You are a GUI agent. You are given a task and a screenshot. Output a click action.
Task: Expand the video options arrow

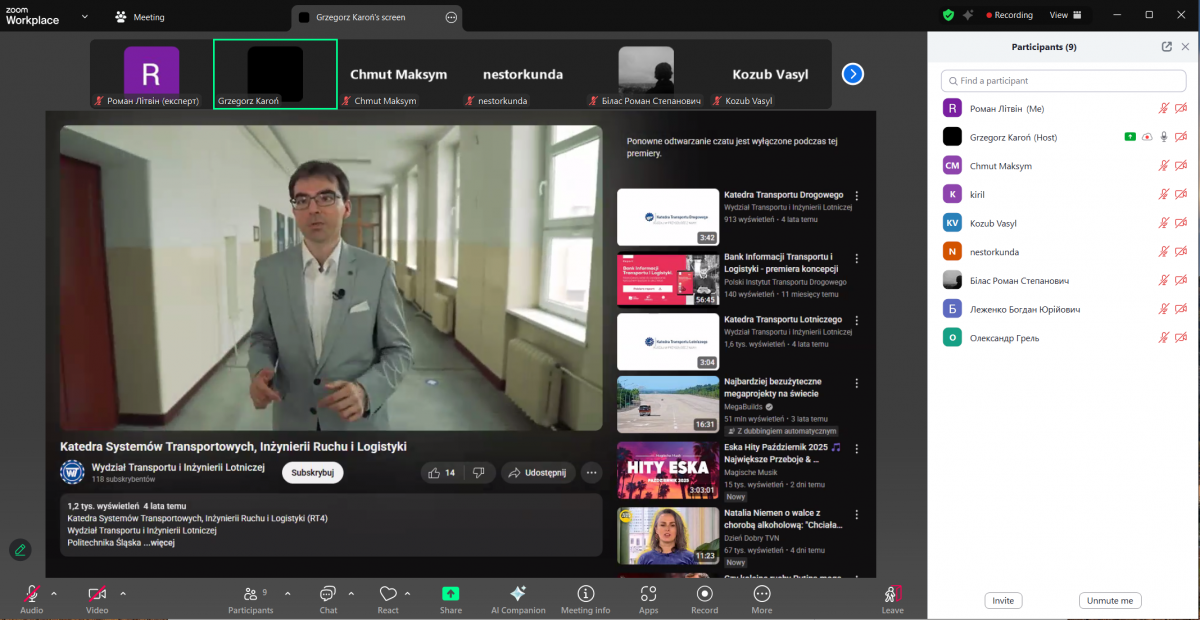tap(123, 593)
